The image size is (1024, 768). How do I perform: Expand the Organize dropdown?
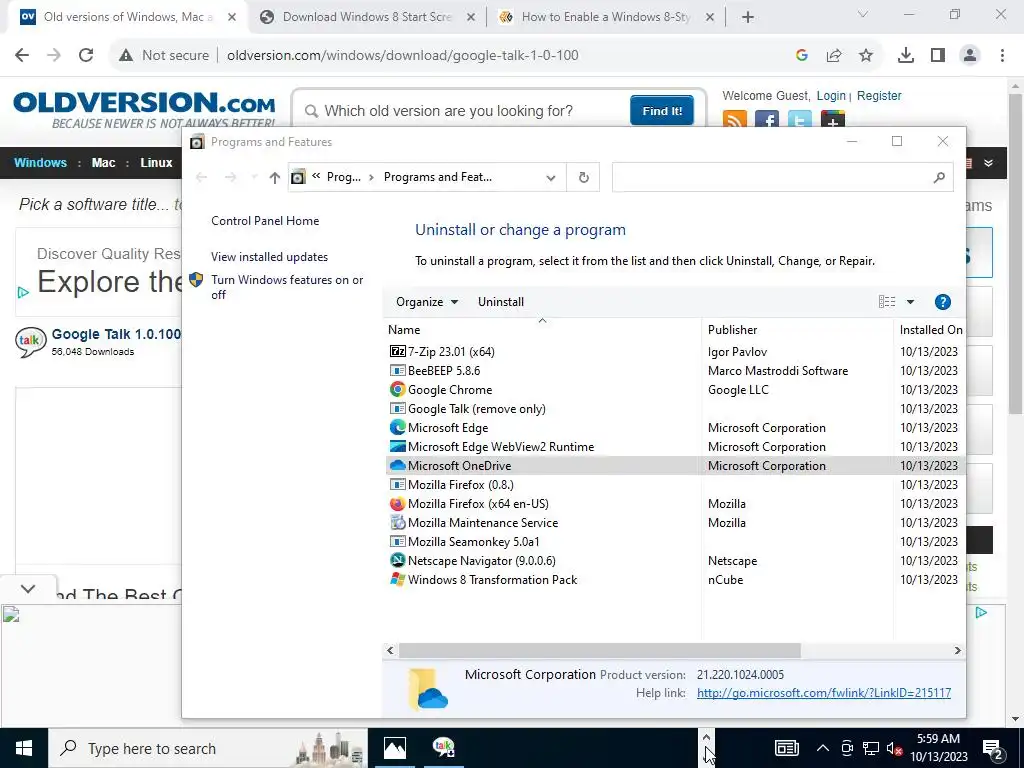[x=427, y=302]
